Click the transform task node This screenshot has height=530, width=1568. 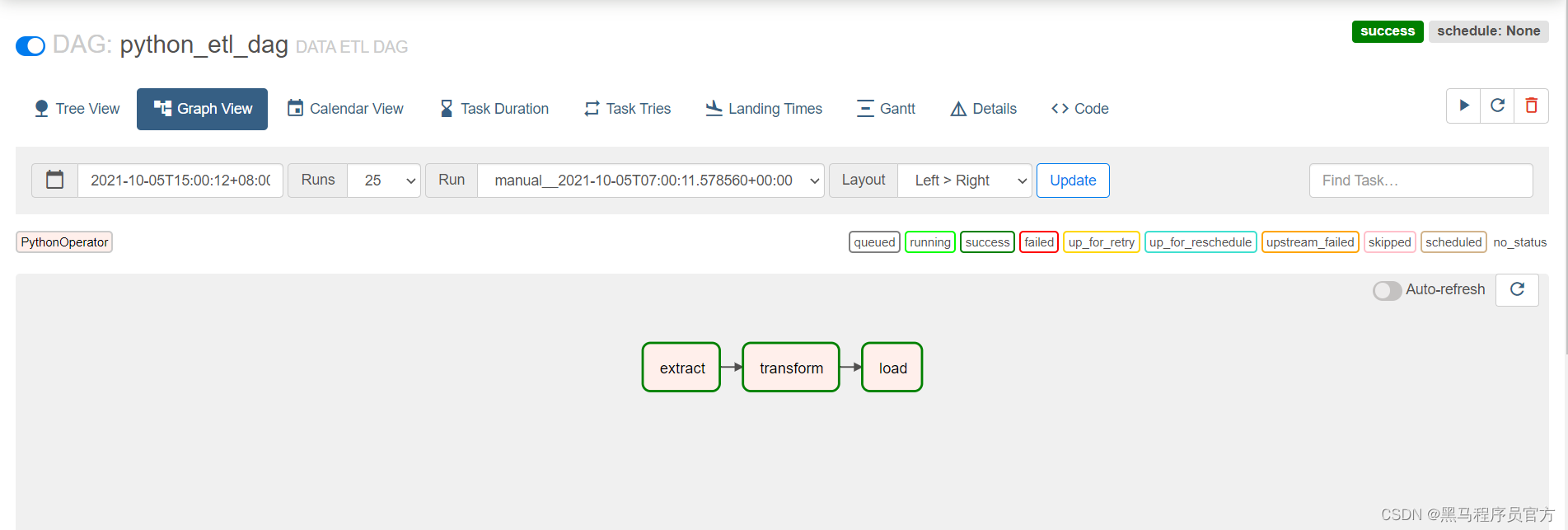[x=791, y=368]
